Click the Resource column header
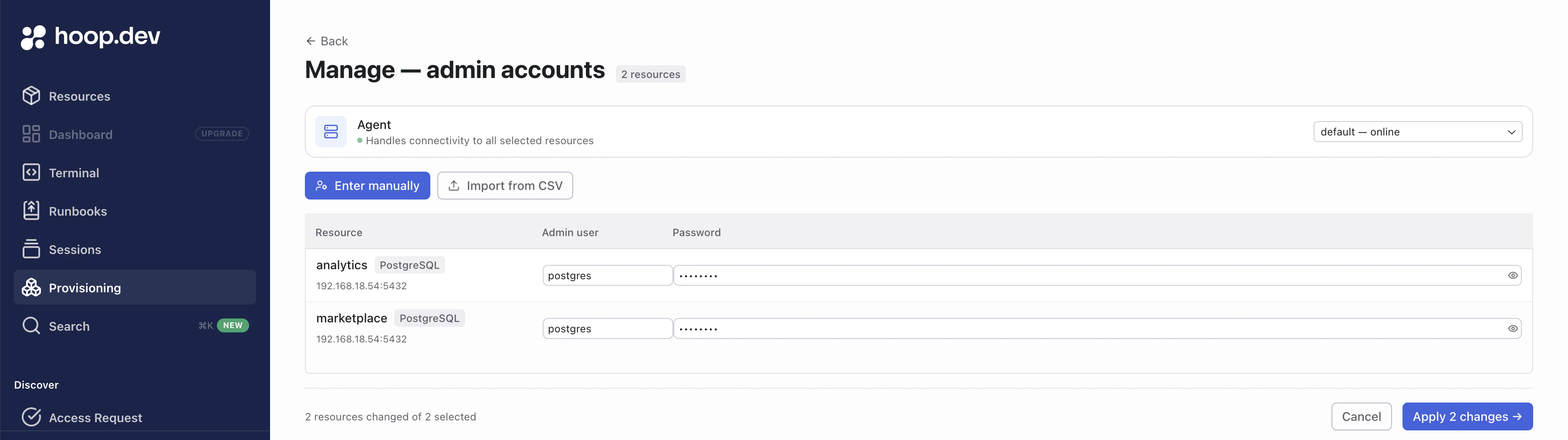 [339, 233]
